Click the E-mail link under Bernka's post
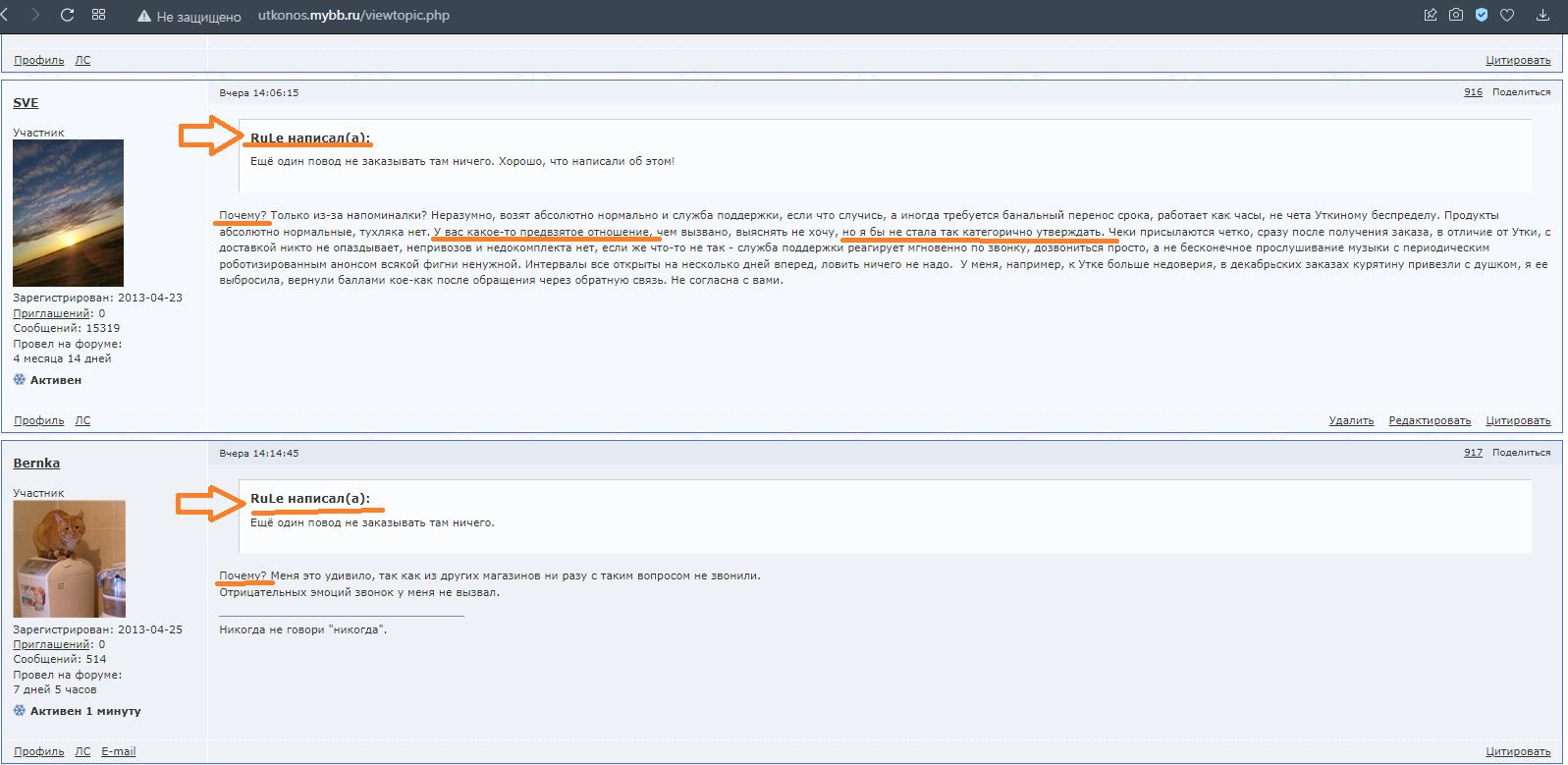1568x765 pixels. coord(119,751)
